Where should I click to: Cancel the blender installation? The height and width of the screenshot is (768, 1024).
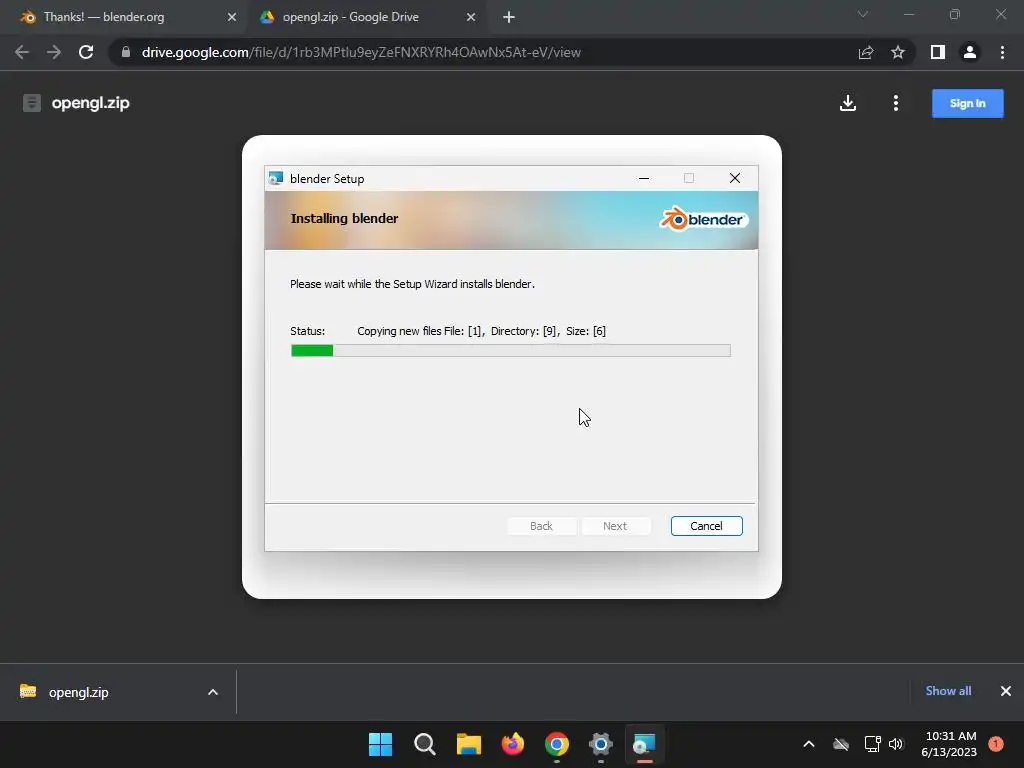(706, 526)
